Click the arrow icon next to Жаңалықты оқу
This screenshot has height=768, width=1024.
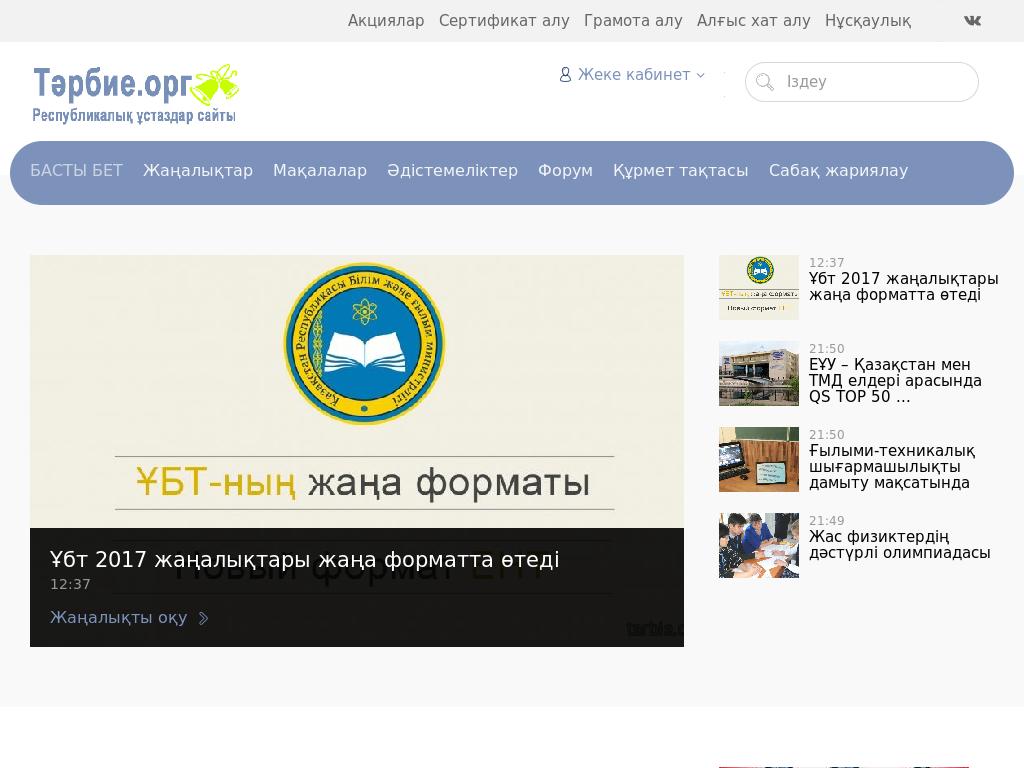[x=203, y=618]
